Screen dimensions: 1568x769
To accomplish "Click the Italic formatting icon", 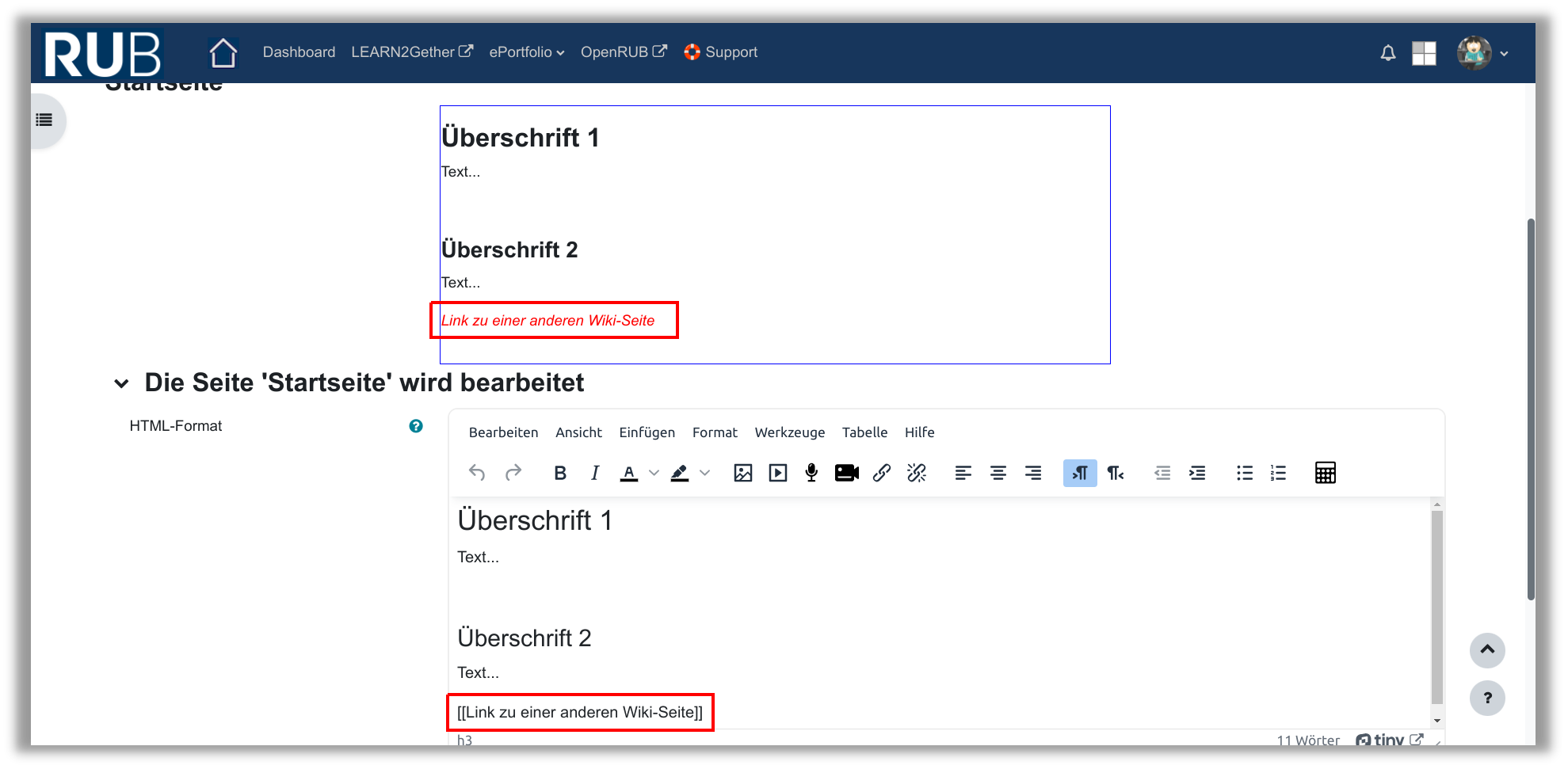I will click(594, 473).
